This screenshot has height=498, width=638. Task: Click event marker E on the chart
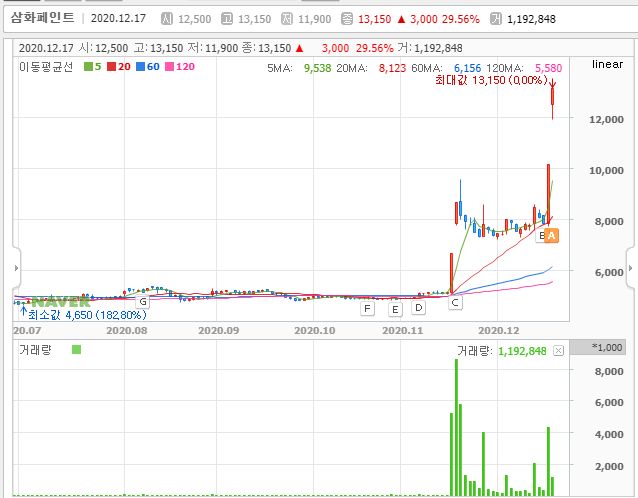[x=395, y=310]
